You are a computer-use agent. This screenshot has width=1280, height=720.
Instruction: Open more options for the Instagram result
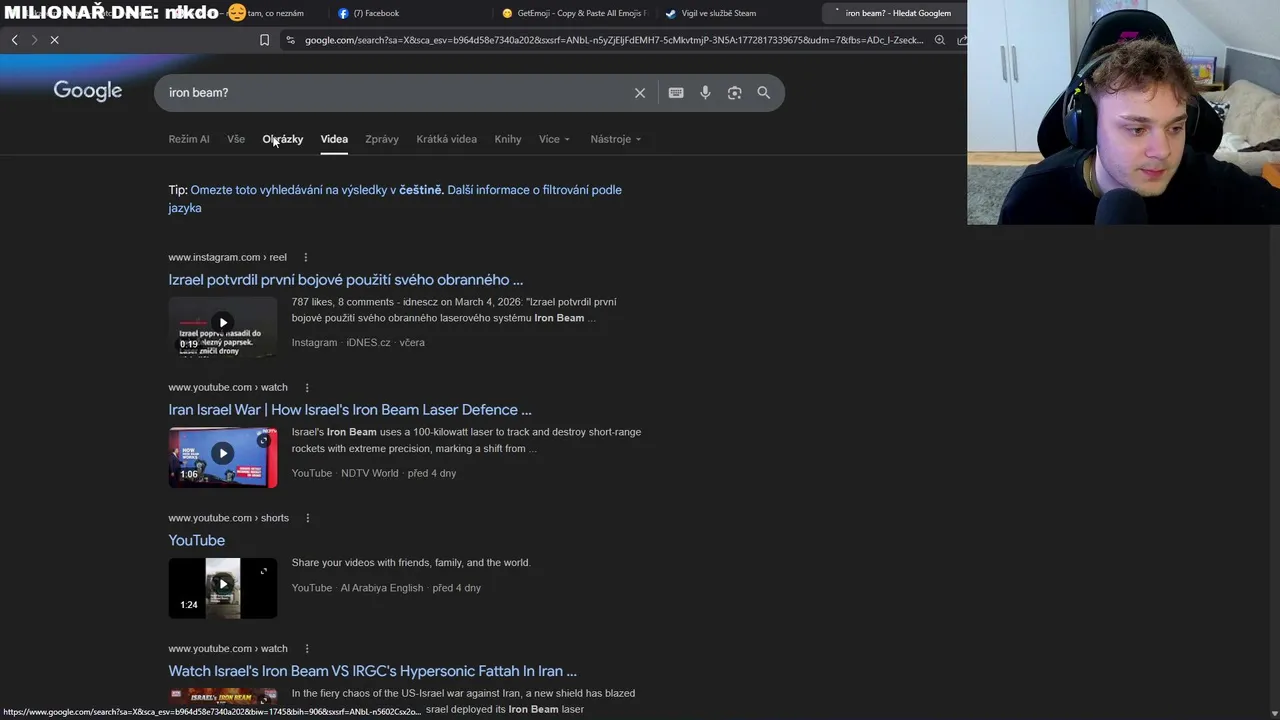click(x=306, y=257)
